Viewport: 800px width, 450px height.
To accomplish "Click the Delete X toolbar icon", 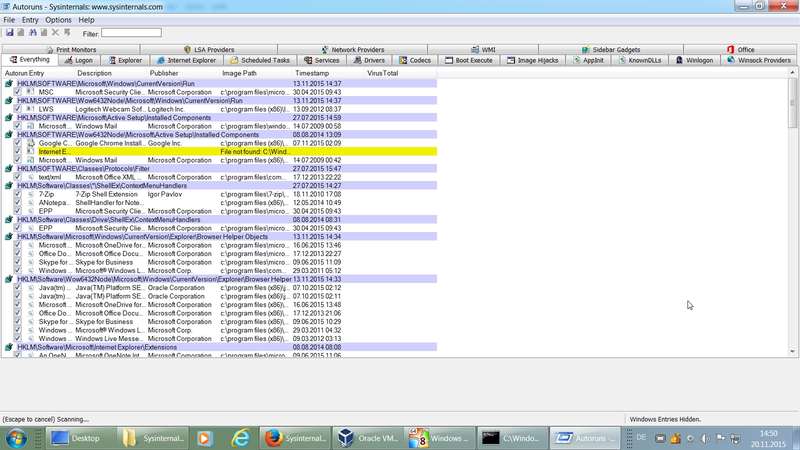I will point(55,33).
